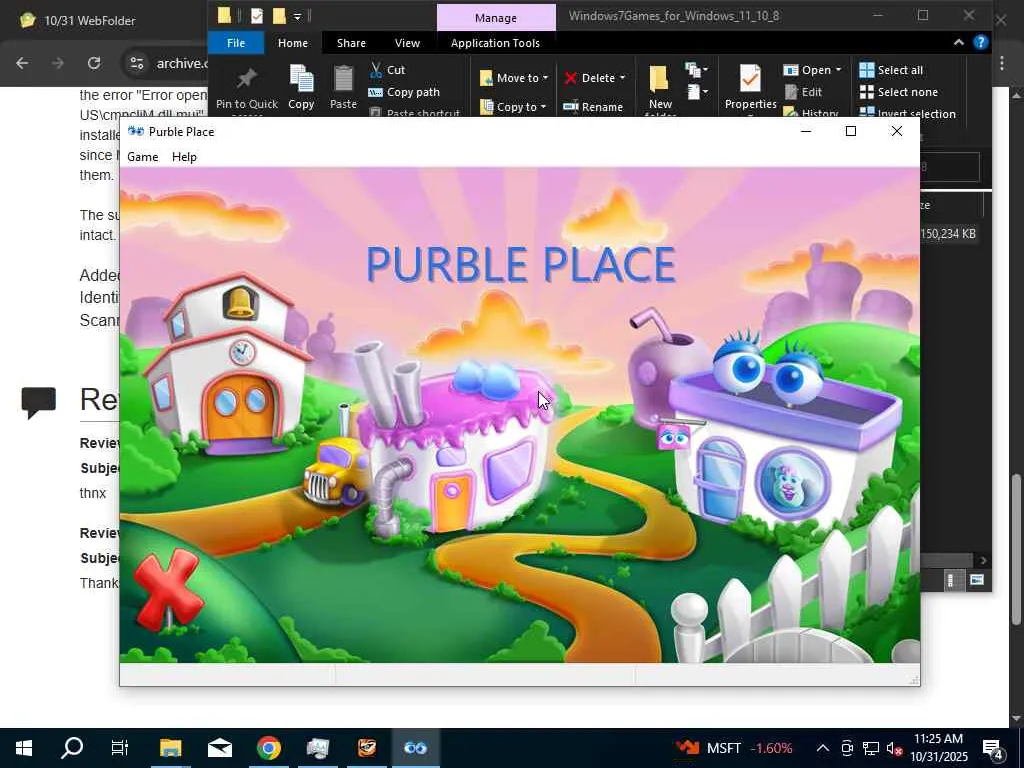Open the Windows Start menu
The height and width of the screenshot is (768, 1024).
pos(24,748)
